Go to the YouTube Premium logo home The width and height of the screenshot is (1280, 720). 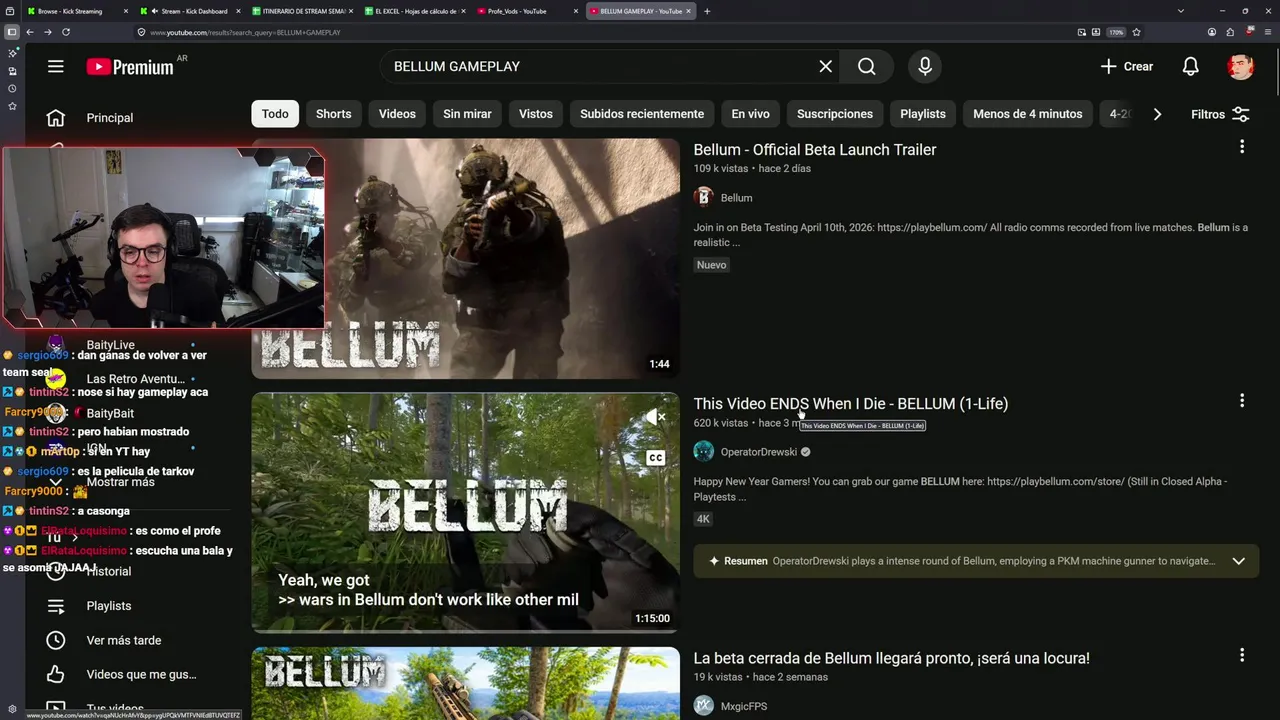point(131,67)
